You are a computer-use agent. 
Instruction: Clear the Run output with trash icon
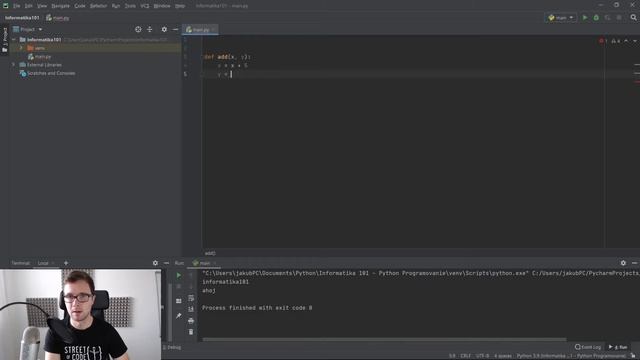tap(191, 332)
